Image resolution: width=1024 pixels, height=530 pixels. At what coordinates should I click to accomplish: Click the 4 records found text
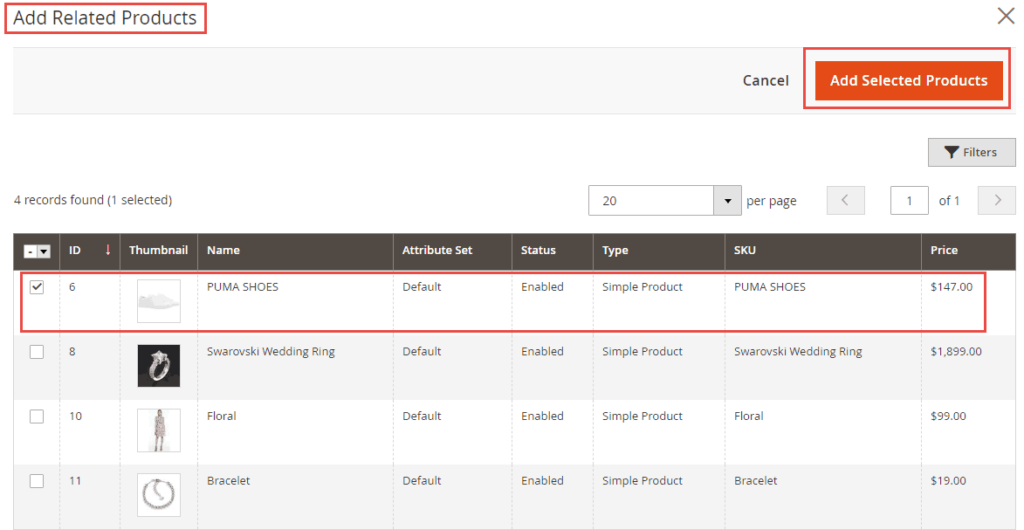[93, 200]
